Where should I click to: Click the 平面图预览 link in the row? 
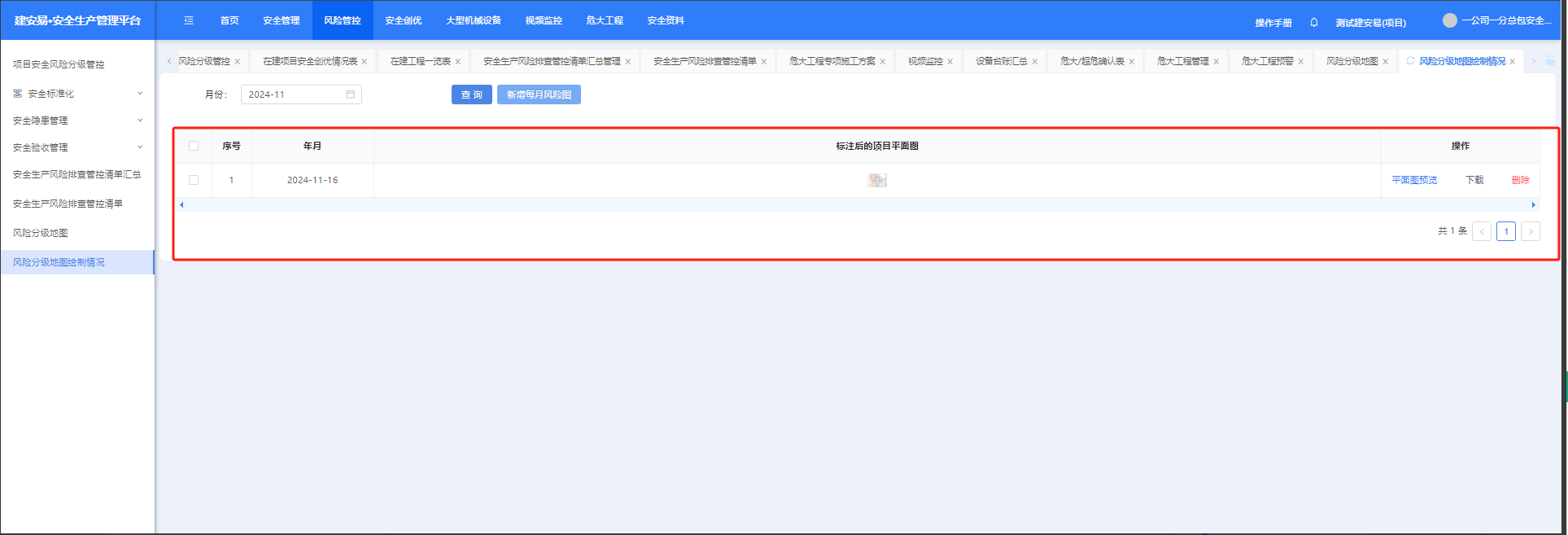pyautogui.click(x=1414, y=180)
